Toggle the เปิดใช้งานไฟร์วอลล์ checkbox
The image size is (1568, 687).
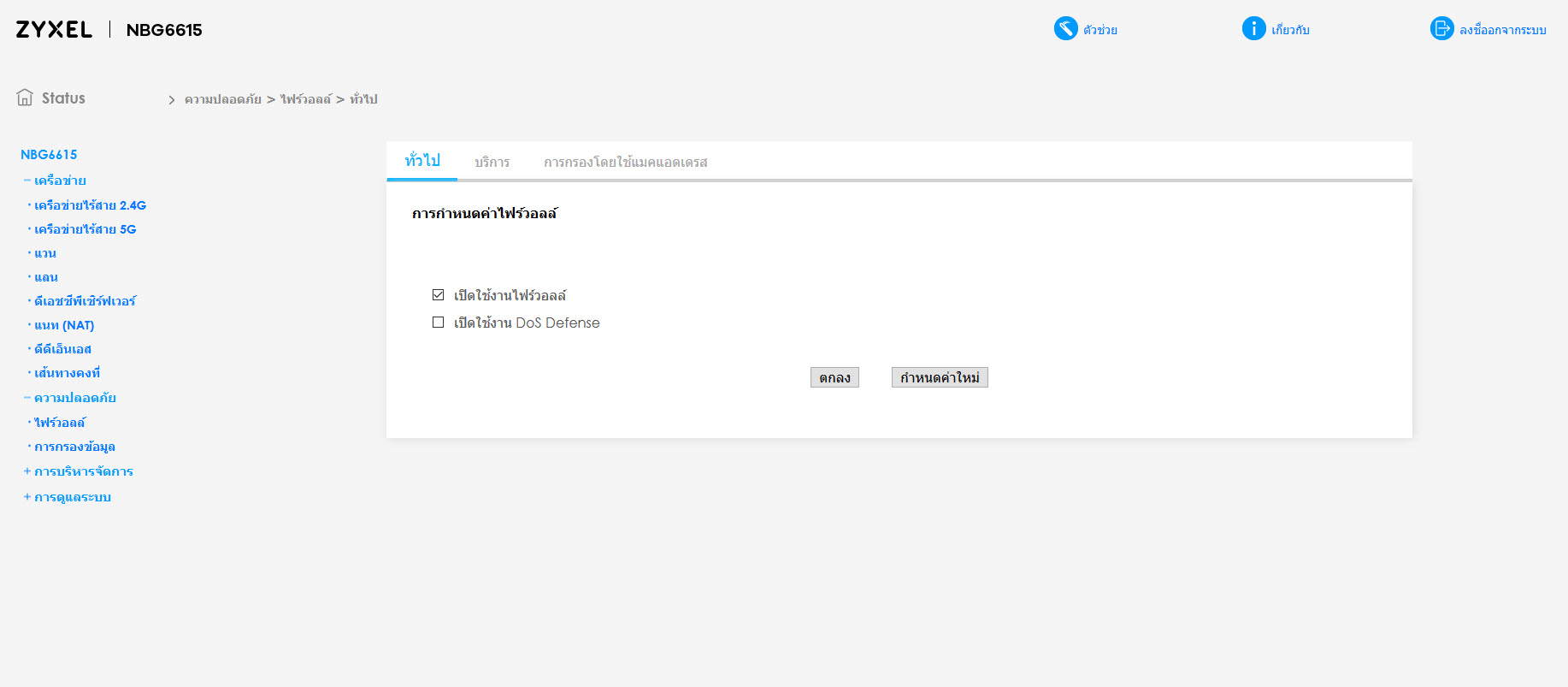click(438, 295)
